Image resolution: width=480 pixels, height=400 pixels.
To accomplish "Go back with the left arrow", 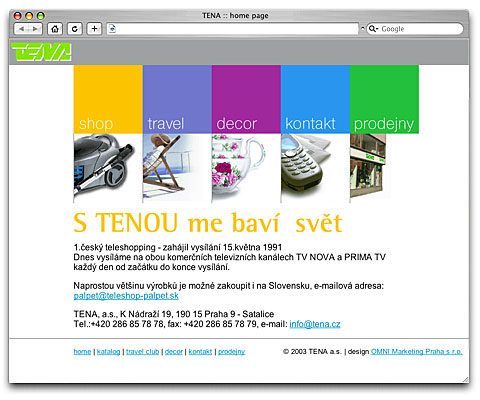I will coord(21,29).
